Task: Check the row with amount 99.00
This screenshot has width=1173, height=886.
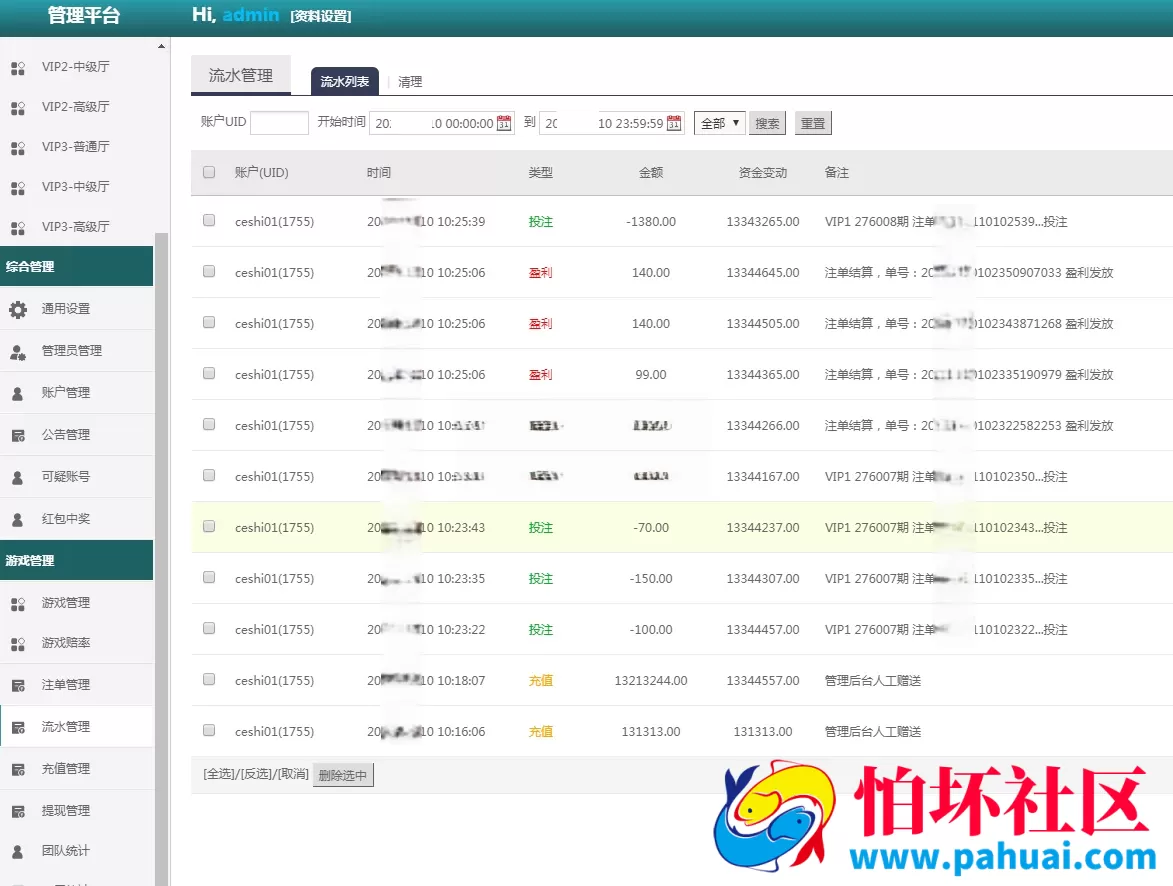Action: pos(209,373)
